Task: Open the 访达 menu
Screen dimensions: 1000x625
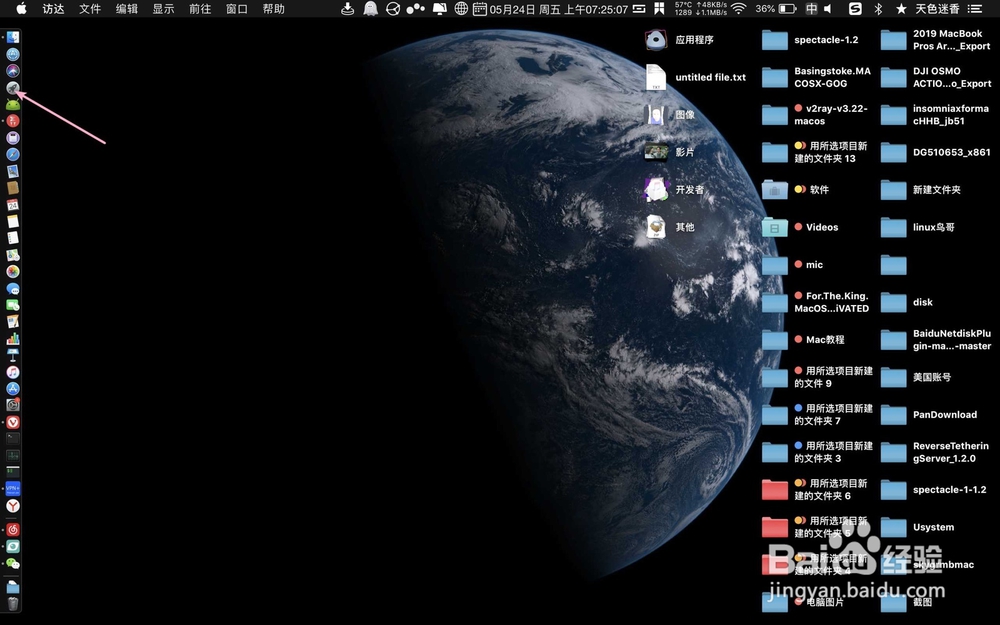Action: coord(53,9)
